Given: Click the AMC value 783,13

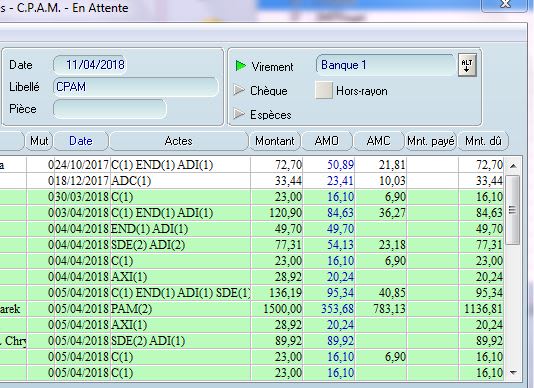Looking at the screenshot, I should [389, 309].
